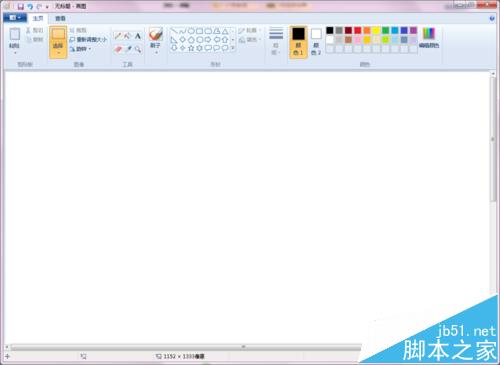Screen dimensions: 500x365
Task: Pick the Right arrow shape
Action: (x=208, y=40)
